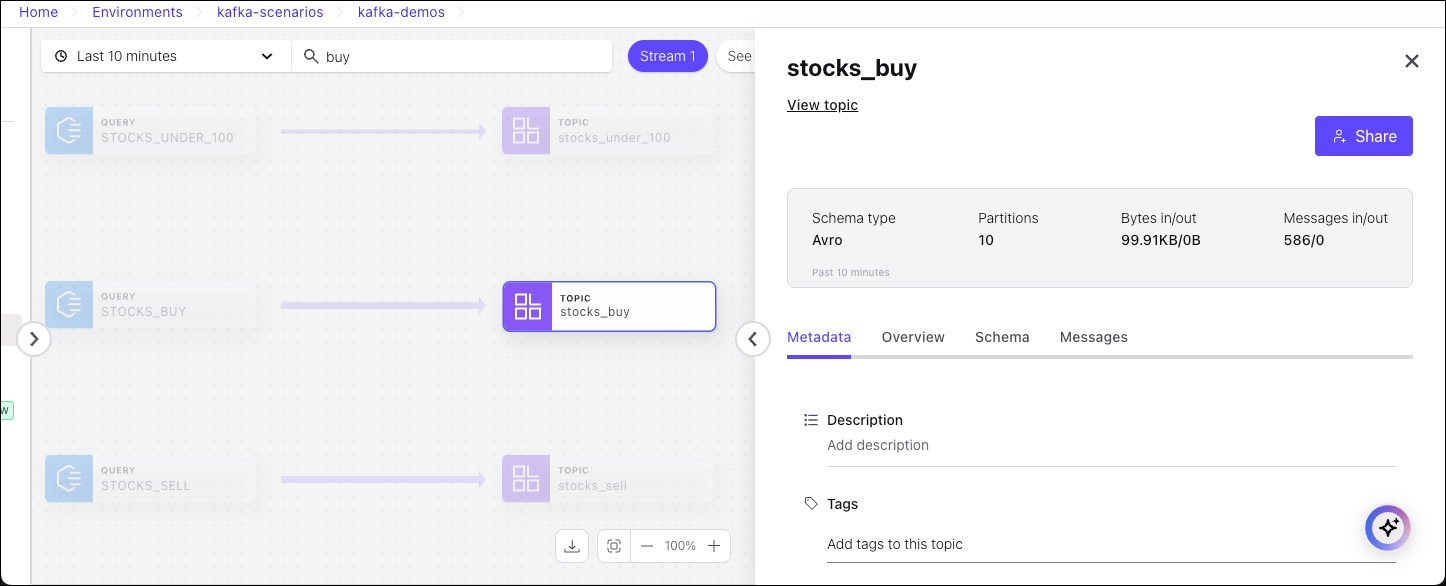1446x586 pixels.
Task: Click the View topic link
Action: (822, 105)
